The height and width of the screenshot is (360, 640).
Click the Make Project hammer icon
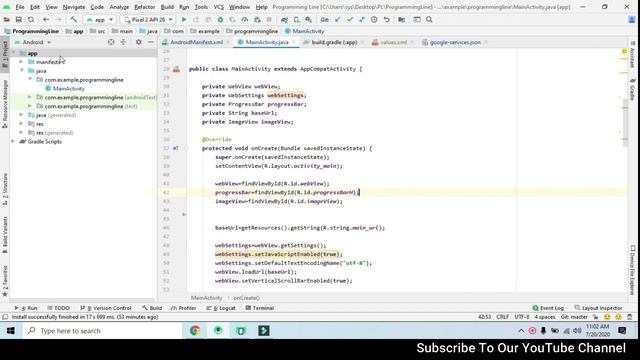tap(73, 20)
